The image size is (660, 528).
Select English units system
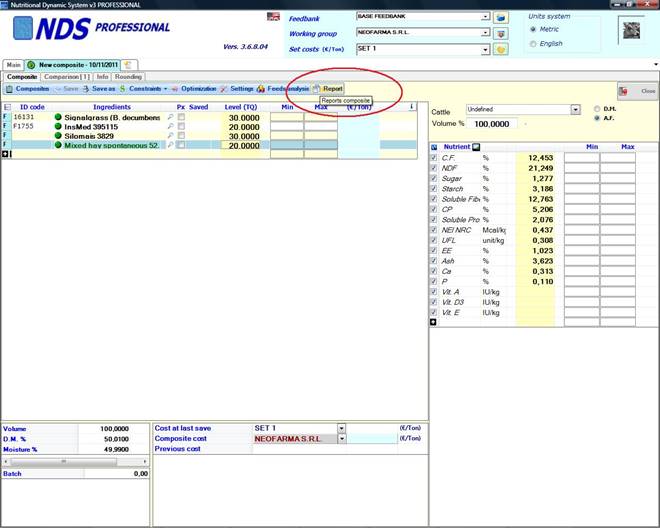click(533, 44)
